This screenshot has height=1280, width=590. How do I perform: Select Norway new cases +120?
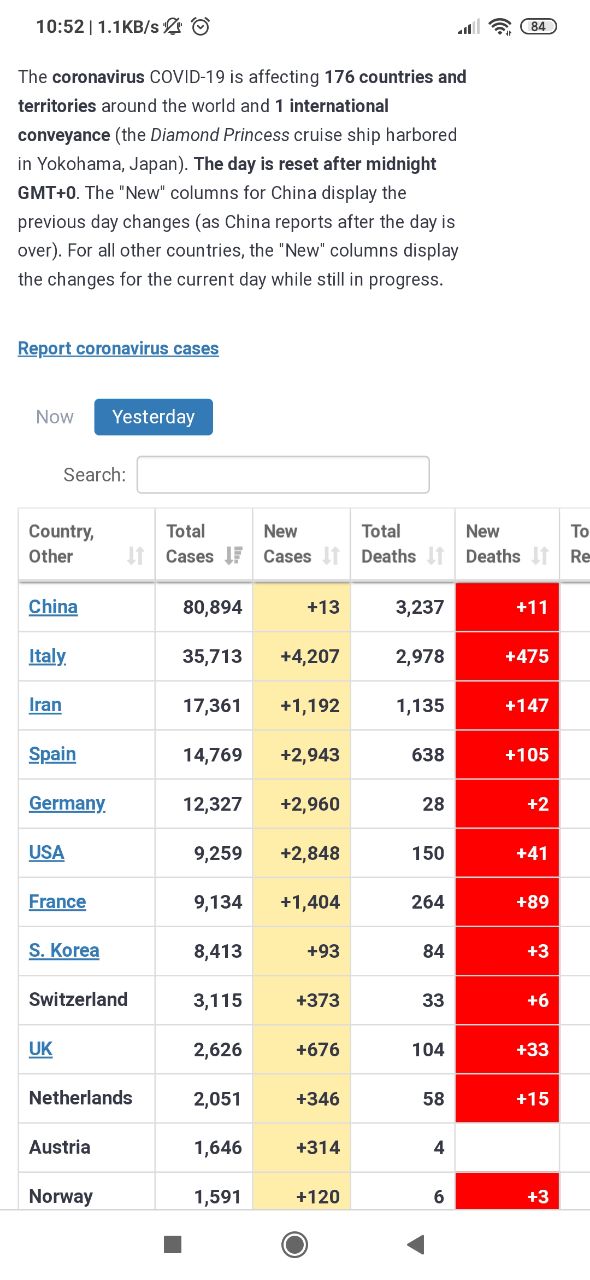(x=318, y=1196)
